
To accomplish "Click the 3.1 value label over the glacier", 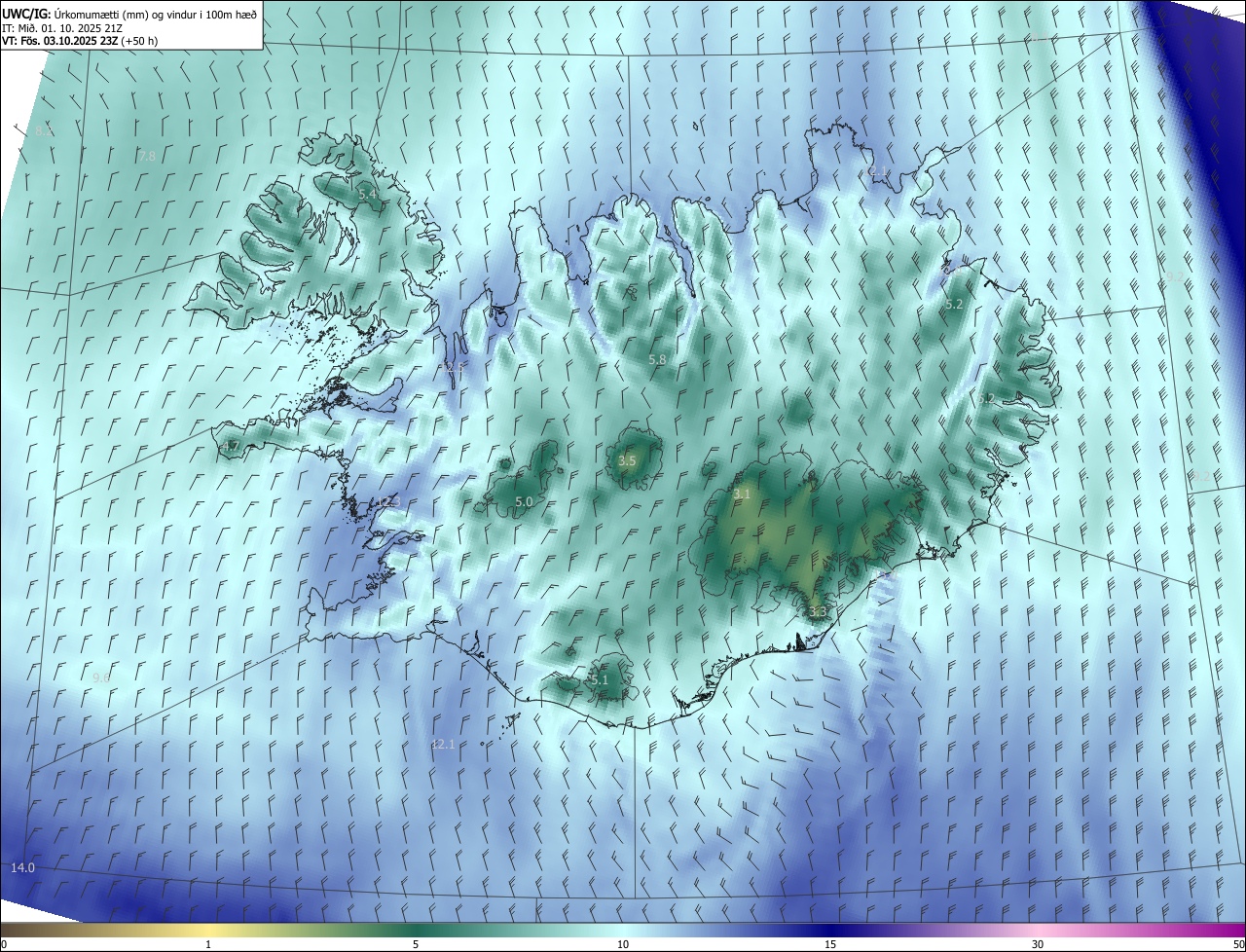I will [x=742, y=494].
